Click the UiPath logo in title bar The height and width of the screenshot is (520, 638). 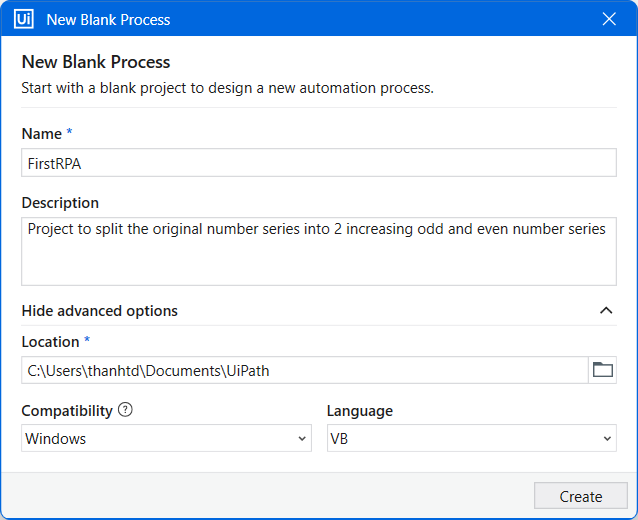[24, 19]
